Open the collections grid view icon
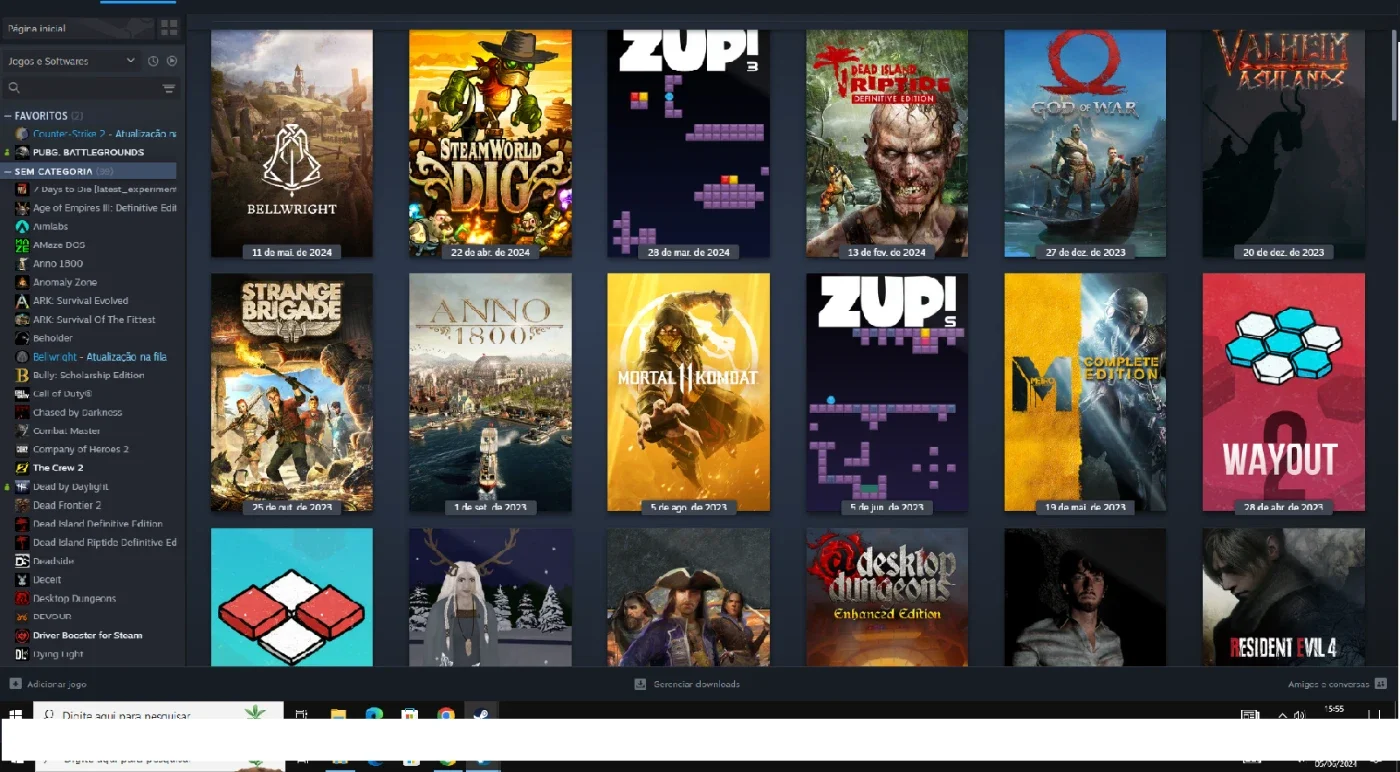The width and height of the screenshot is (1400, 772). tap(169, 28)
